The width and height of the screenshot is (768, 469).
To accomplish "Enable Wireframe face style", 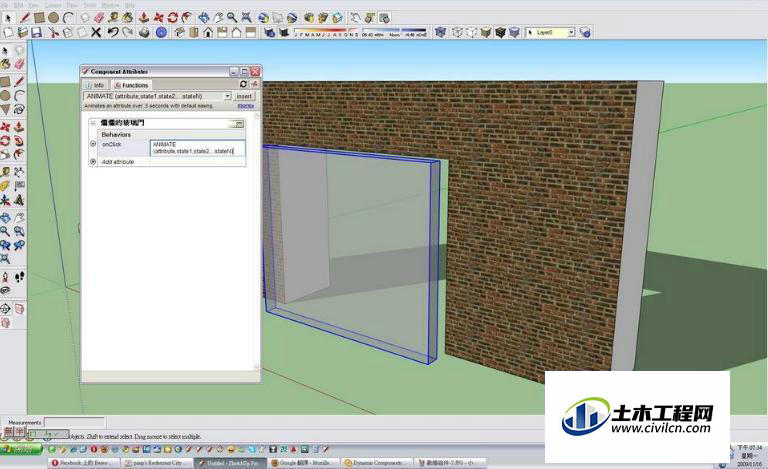I will coord(457,32).
